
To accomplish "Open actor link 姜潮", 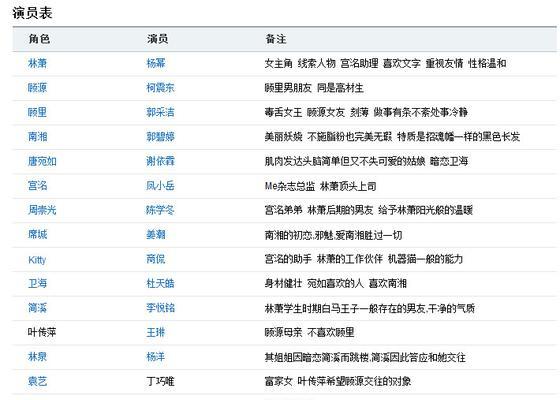I will tap(156, 235).
